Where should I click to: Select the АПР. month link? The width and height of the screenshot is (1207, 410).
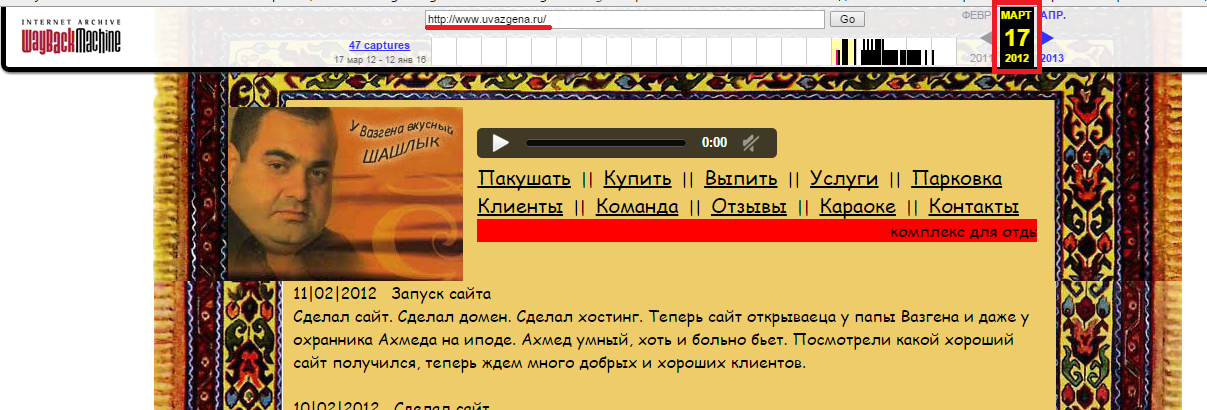tap(1053, 15)
